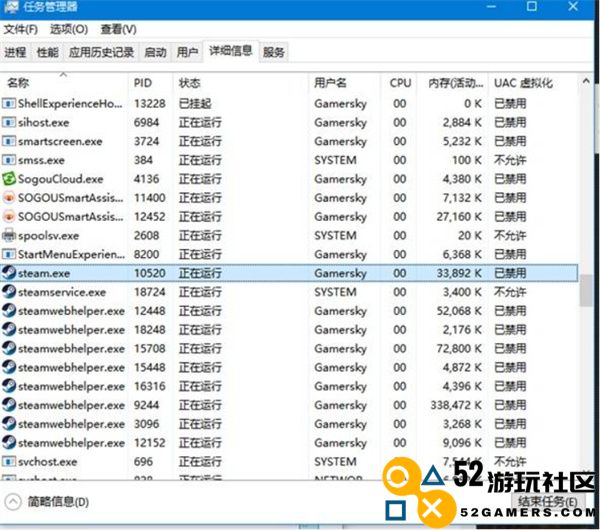Click the ShellExperienceHost process icon

[9, 103]
